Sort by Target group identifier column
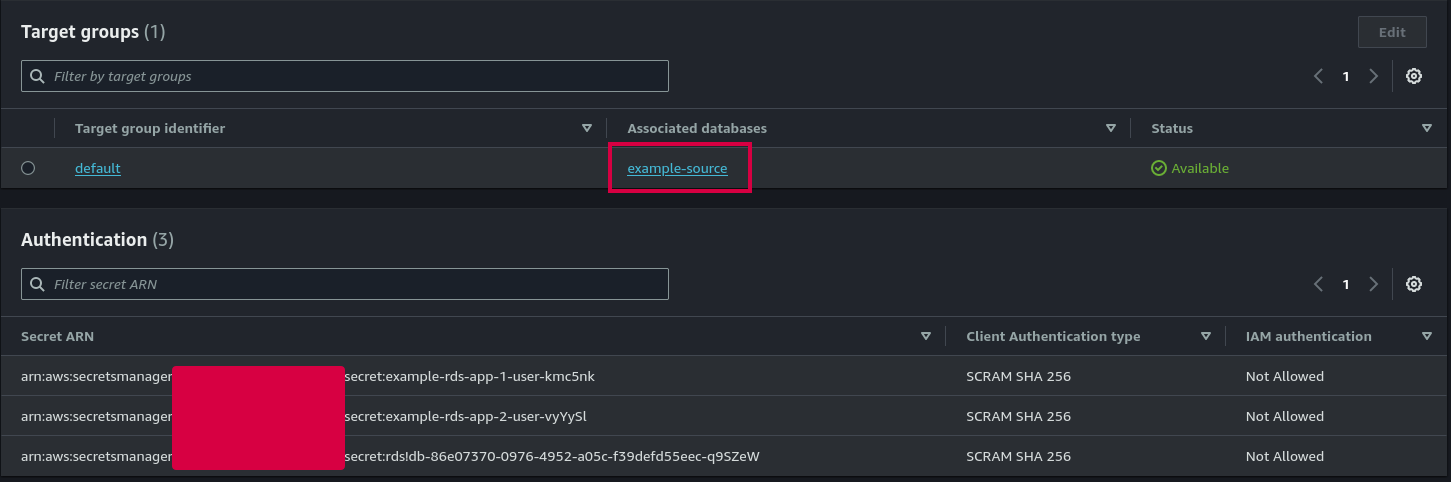 (x=587, y=128)
